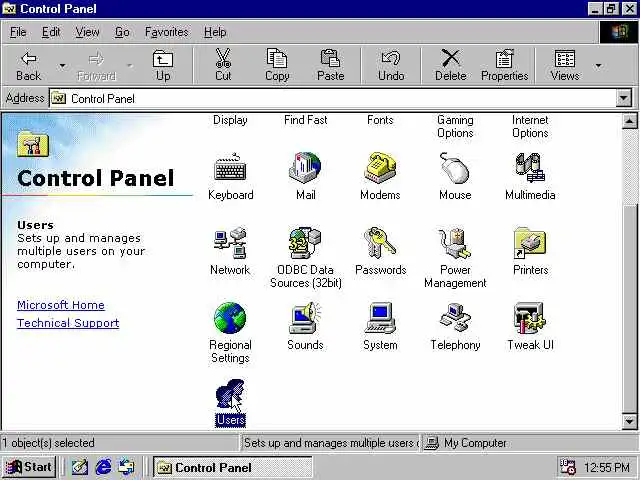Open the Go menu
The width and height of the screenshot is (640, 480).
tap(122, 32)
